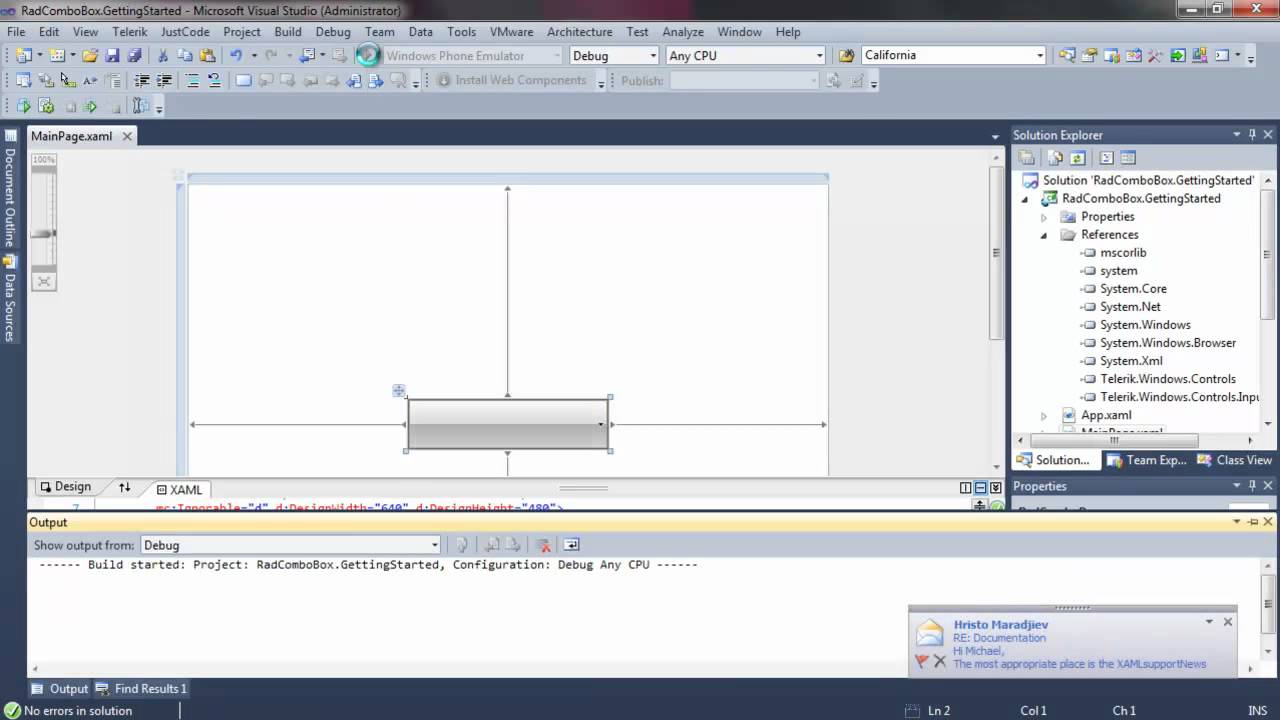Open the Build menu
The width and height of the screenshot is (1280, 720).
pos(288,32)
